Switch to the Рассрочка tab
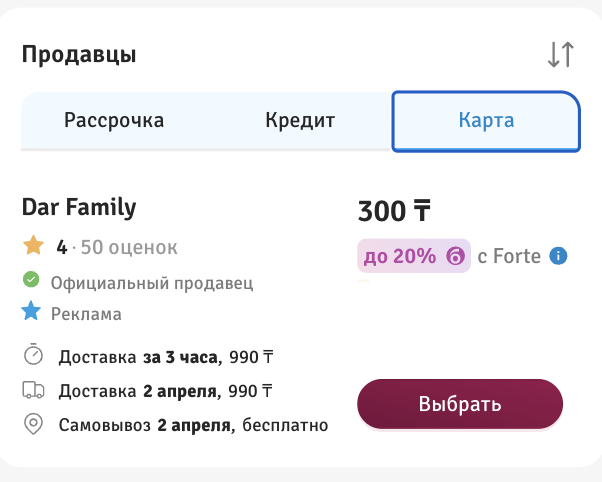This screenshot has height=482, width=602. 114,121
